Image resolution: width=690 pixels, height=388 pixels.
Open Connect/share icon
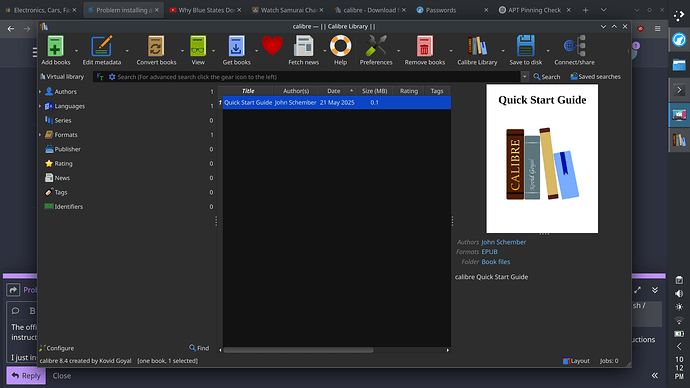point(574,46)
